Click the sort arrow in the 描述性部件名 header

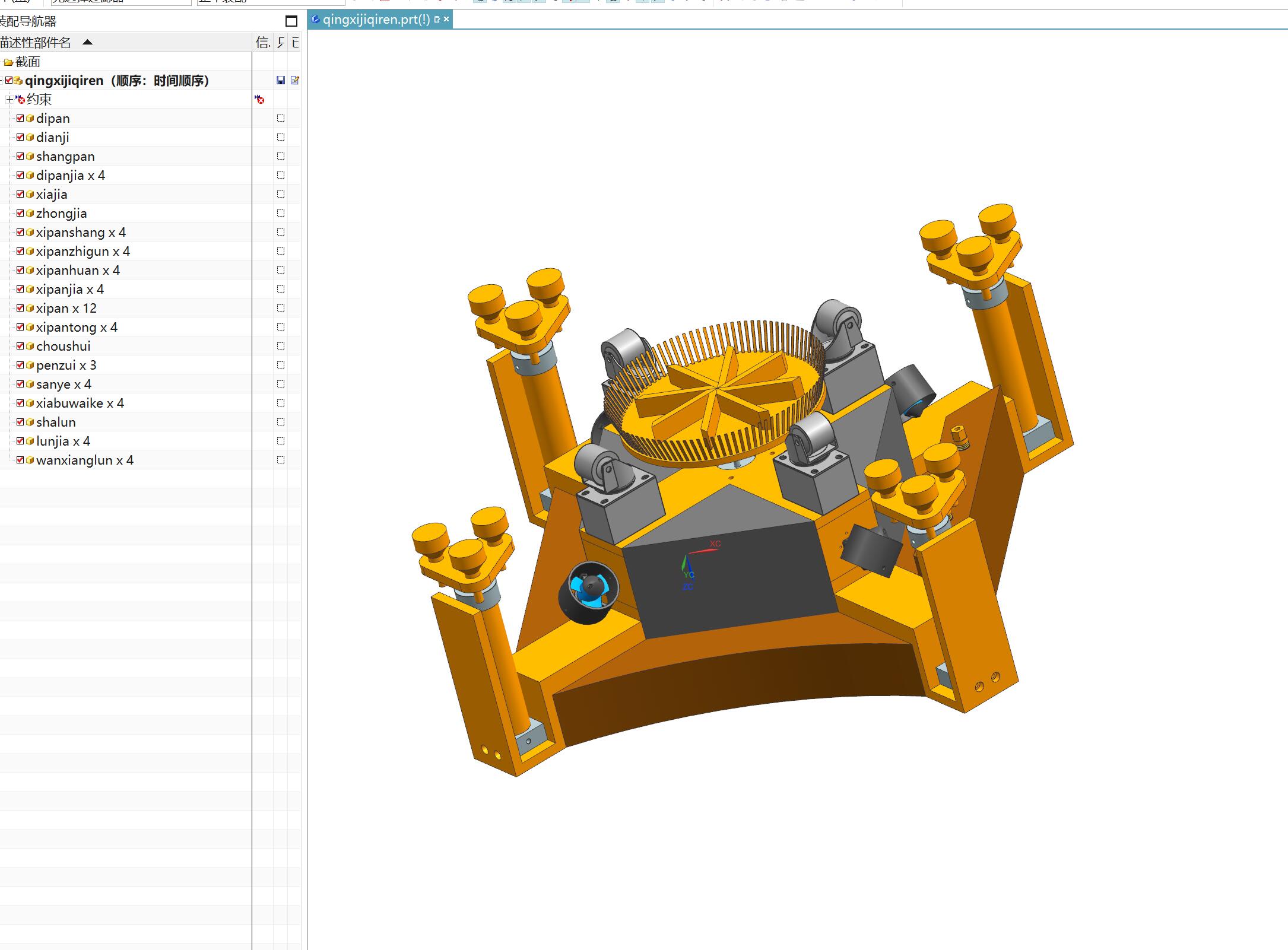click(87, 42)
